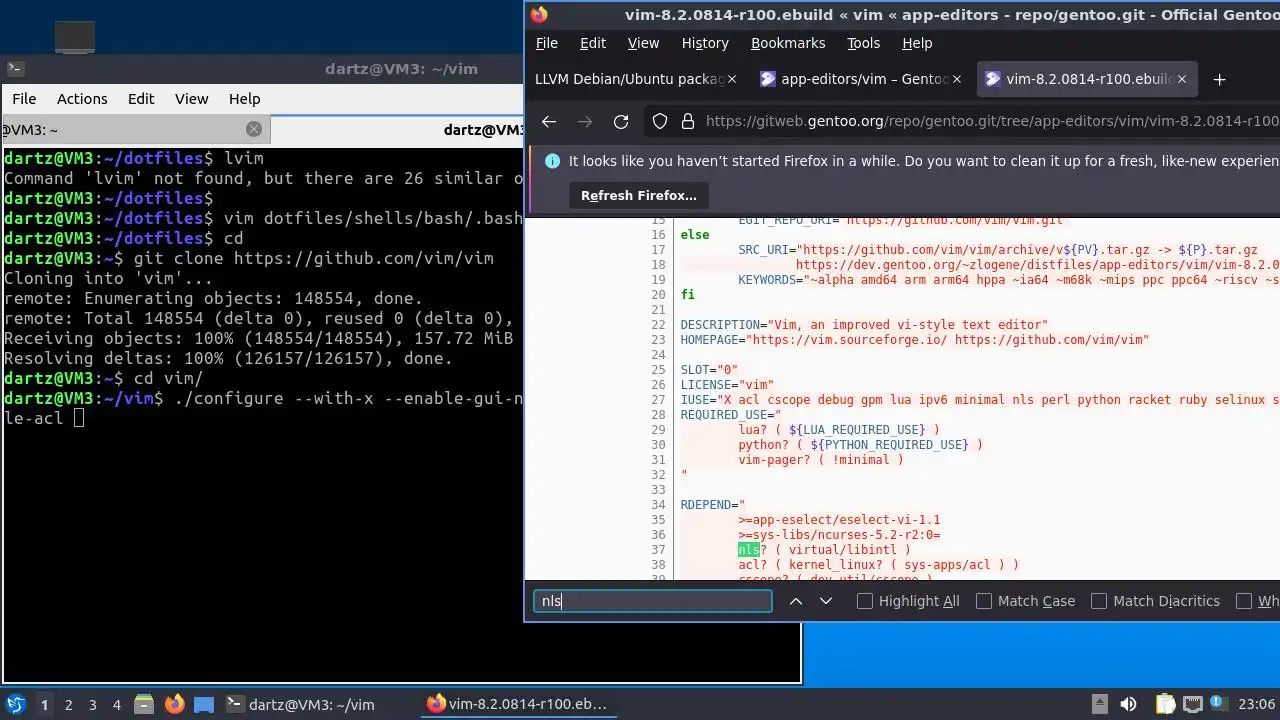This screenshot has height=720, width=1280.
Task: Click the Firefox back arrow button
Action: pyautogui.click(x=549, y=121)
